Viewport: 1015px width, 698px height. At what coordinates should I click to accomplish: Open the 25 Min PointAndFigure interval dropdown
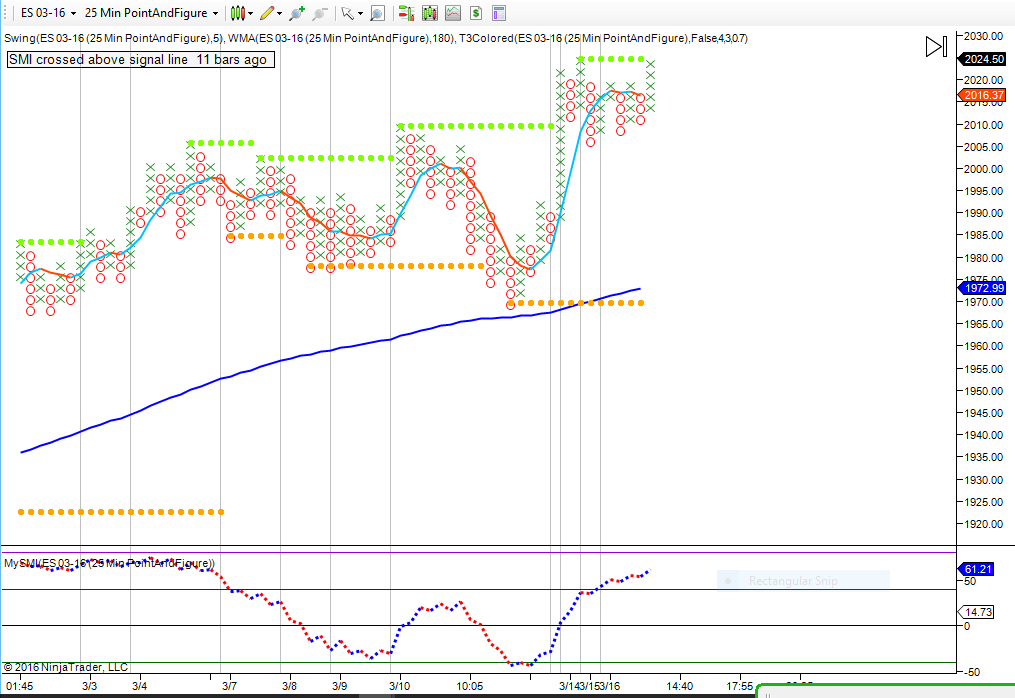[151, 13]
